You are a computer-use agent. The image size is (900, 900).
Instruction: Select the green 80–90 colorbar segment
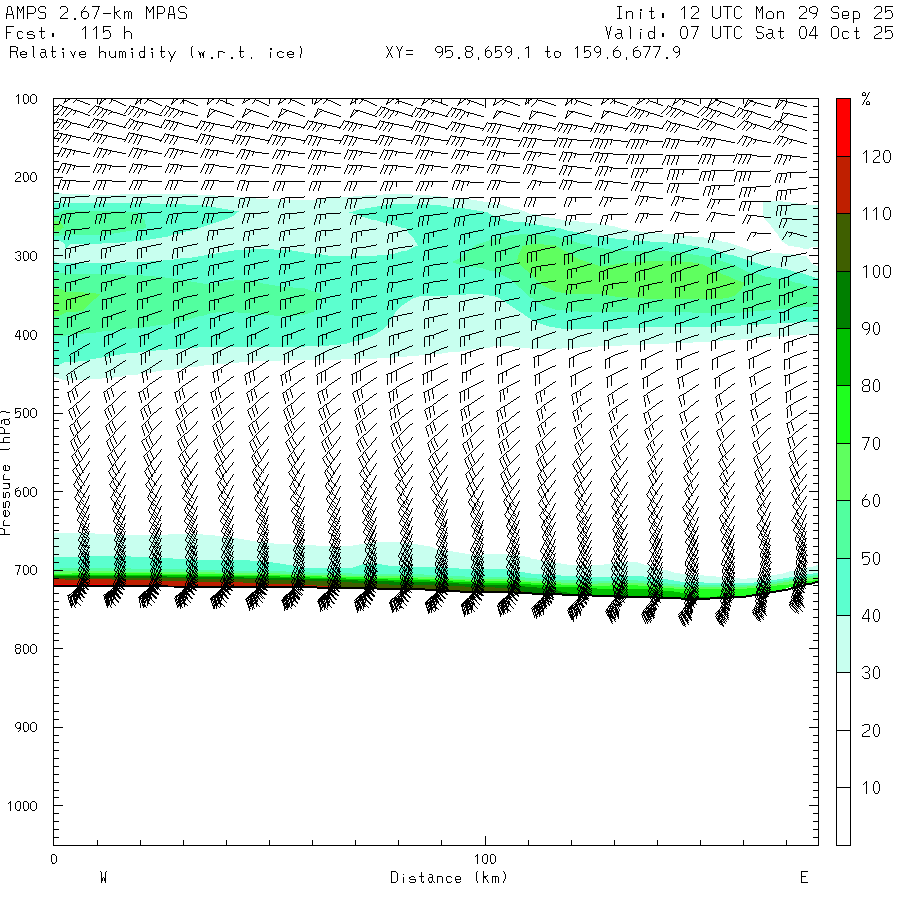(x=843, y=357)
